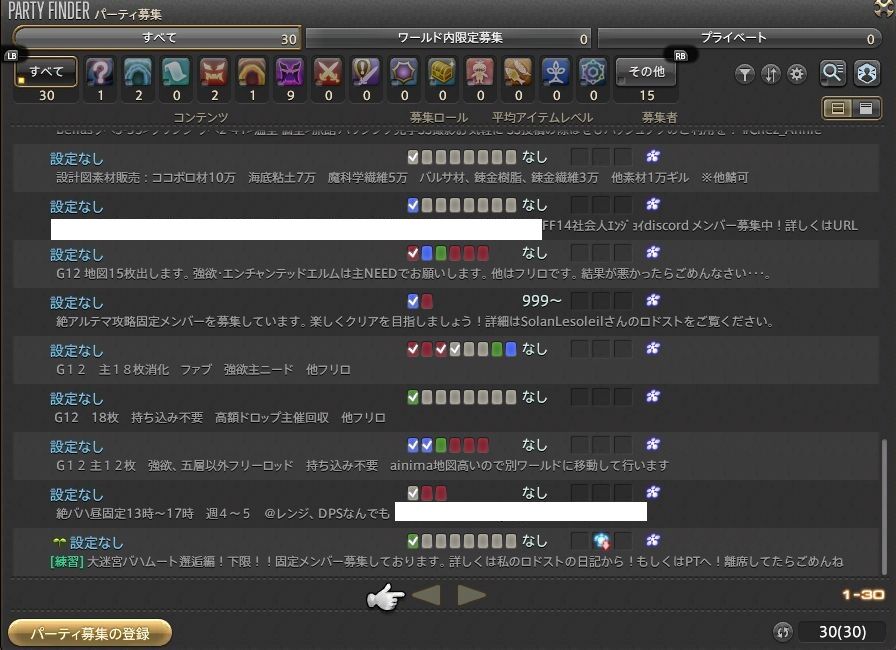Select the Guildhests scroll category icon

pos(176,72)
